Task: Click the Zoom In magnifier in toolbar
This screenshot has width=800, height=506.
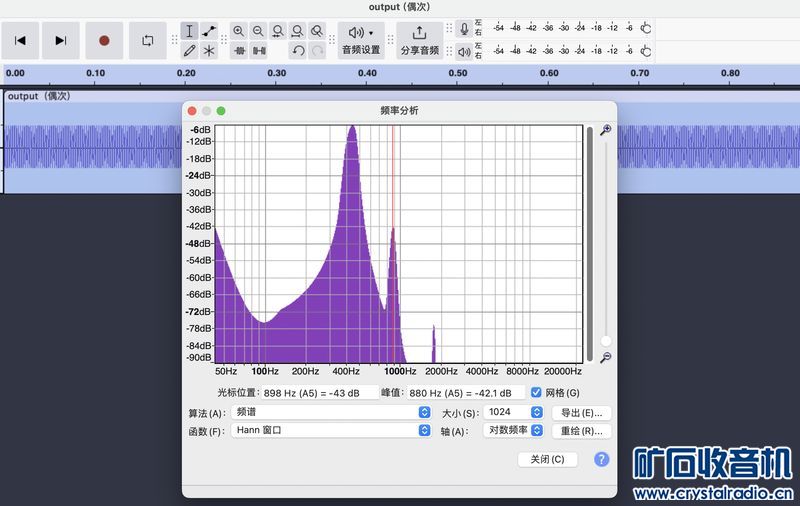Action: 239,31
